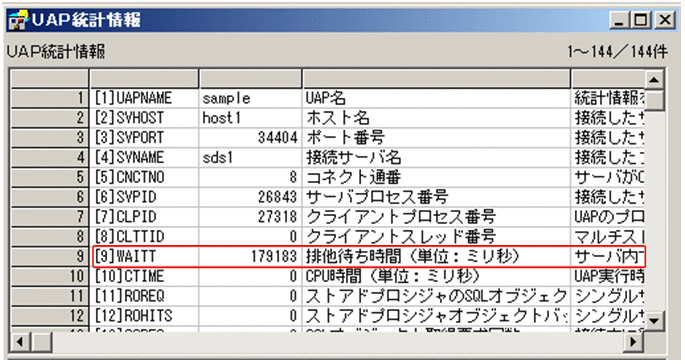Screen dimensions: 685x364
Task: Click the [11]ROREQ cell
Action: pos(144,296)
